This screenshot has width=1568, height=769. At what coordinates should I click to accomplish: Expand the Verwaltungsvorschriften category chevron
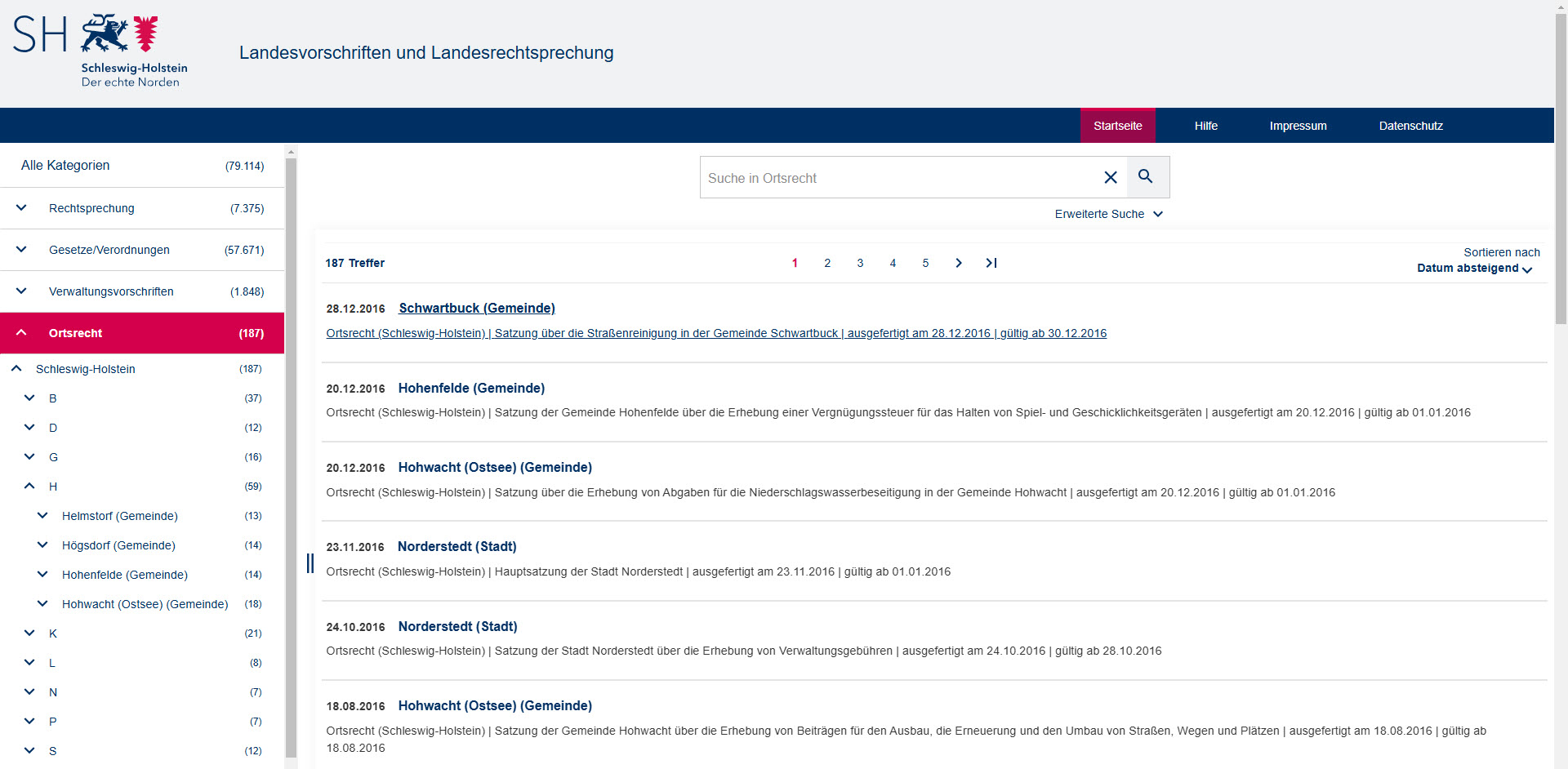pyautogui.click(x=21, y=291)
